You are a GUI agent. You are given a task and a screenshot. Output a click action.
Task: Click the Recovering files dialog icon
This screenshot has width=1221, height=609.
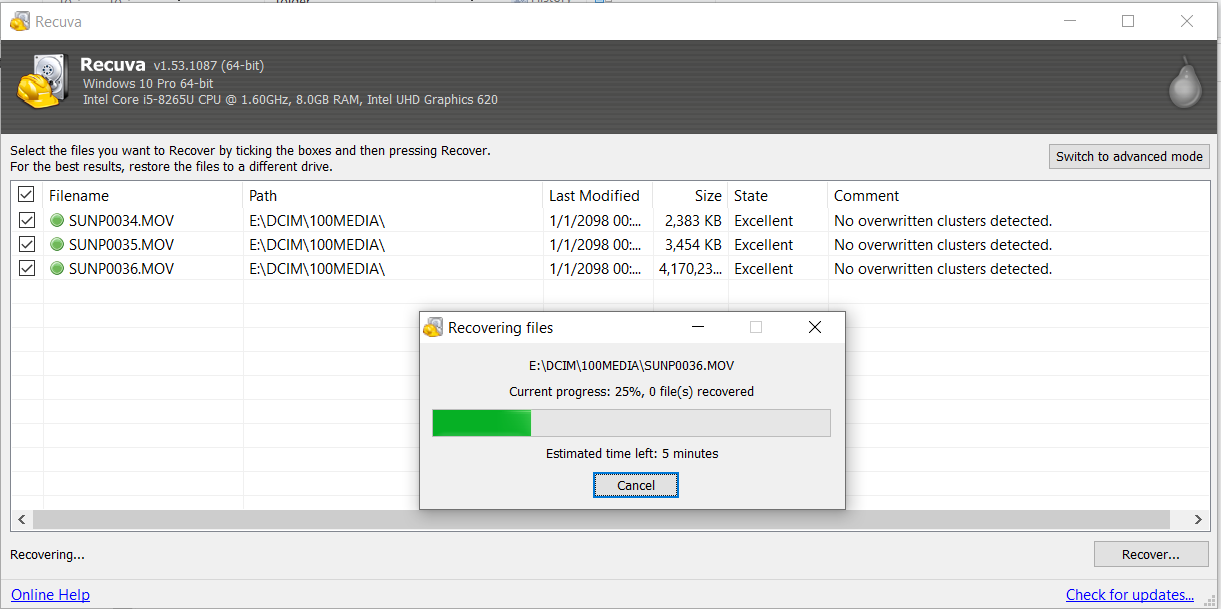[433, 328]
